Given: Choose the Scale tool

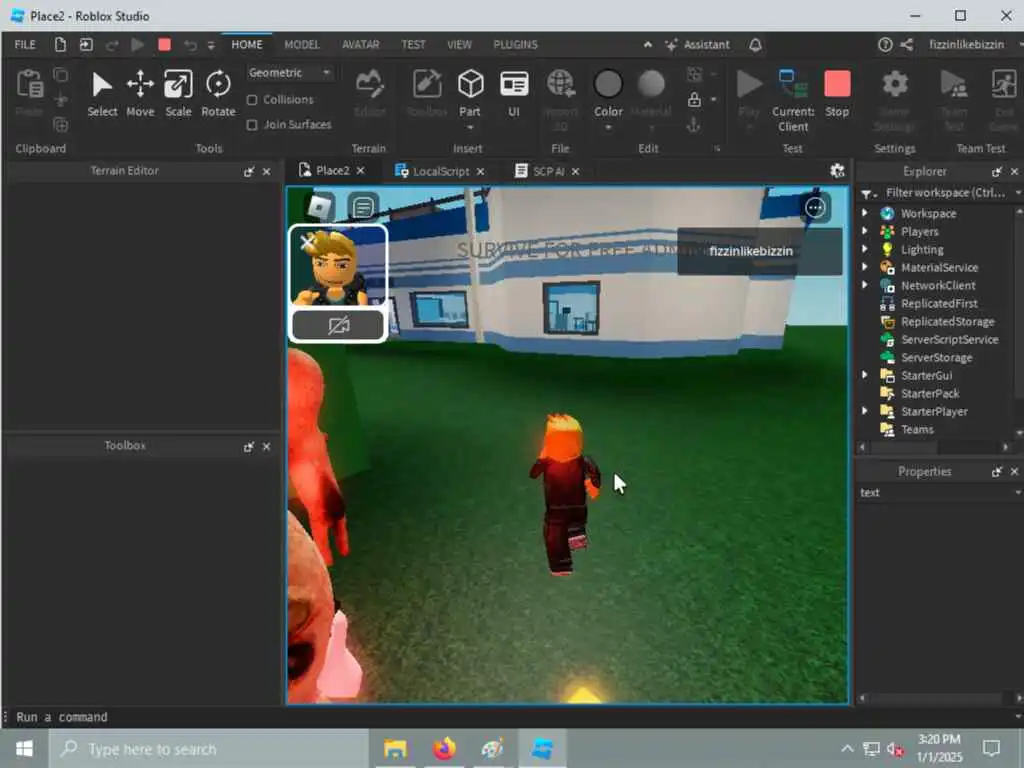Looking at the screenshot, I should (x=178, y=93).
